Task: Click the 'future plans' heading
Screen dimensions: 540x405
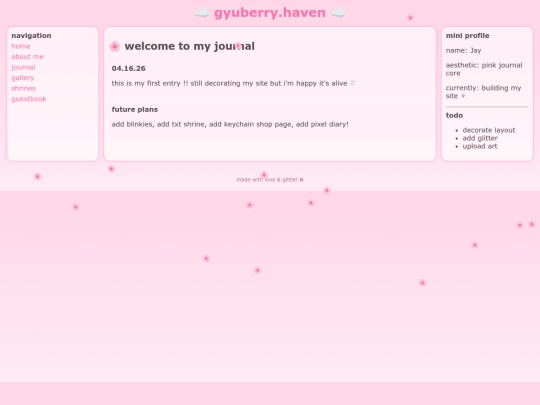Action: coord(135,110)
